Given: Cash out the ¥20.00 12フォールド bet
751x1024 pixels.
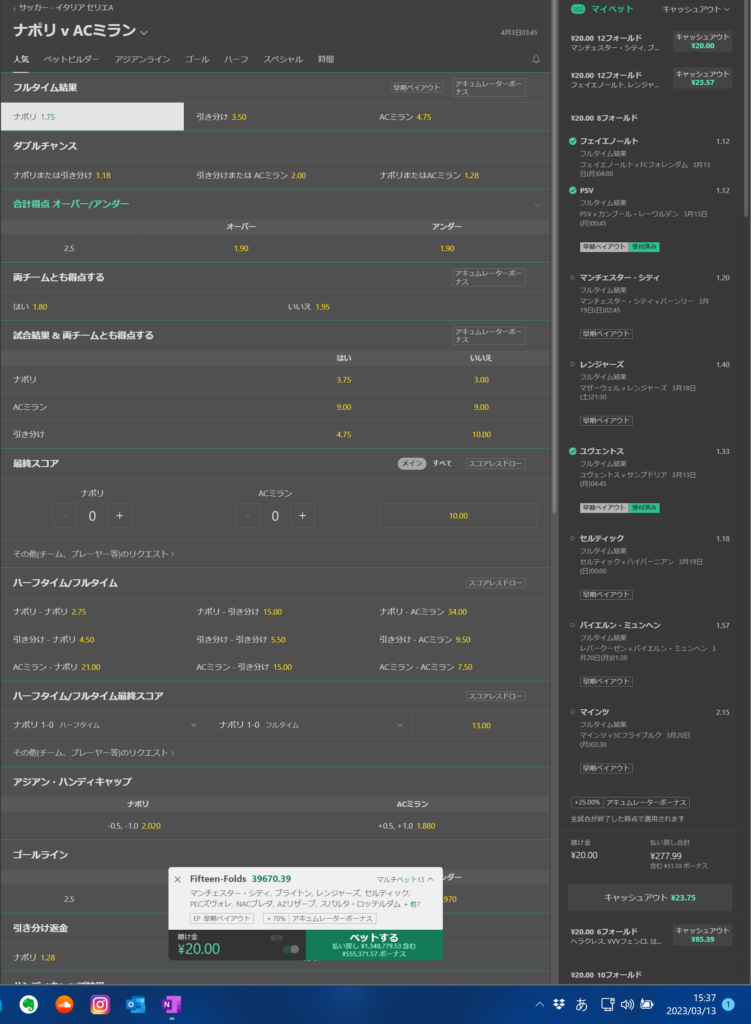Looking at the screenshot, I should [x=702, y=41].
